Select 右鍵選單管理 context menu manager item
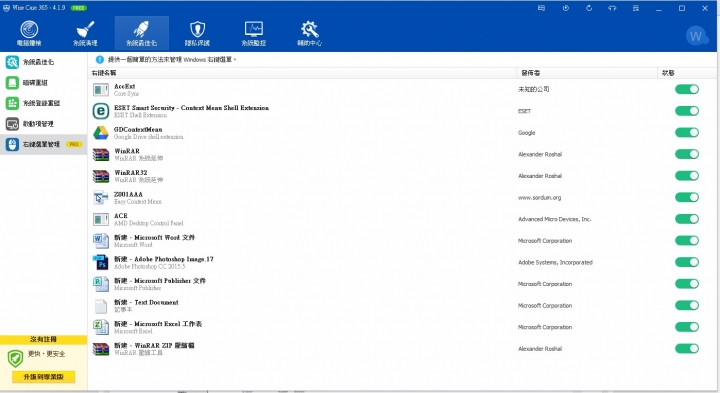The height and width of the screenshot is (393, 720). [x=43, y=144]
